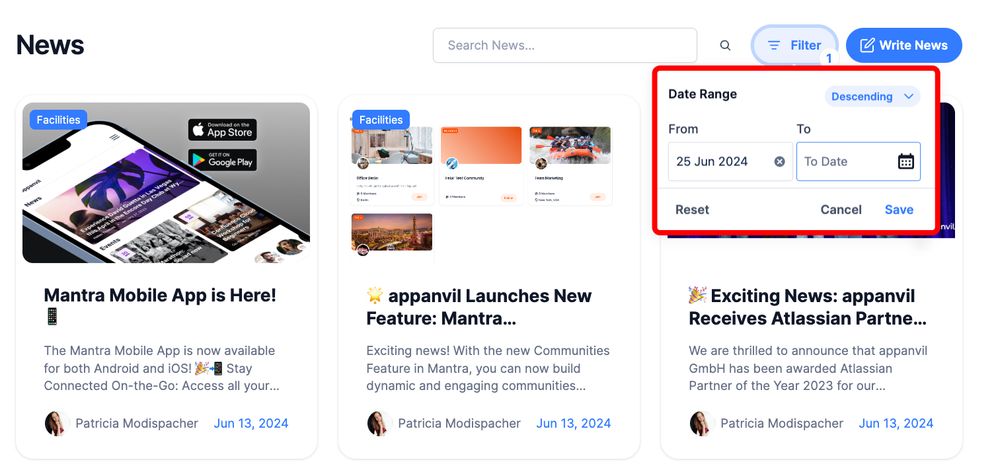Click the Mantra Mobile App description text

click(x=162, y=368)
